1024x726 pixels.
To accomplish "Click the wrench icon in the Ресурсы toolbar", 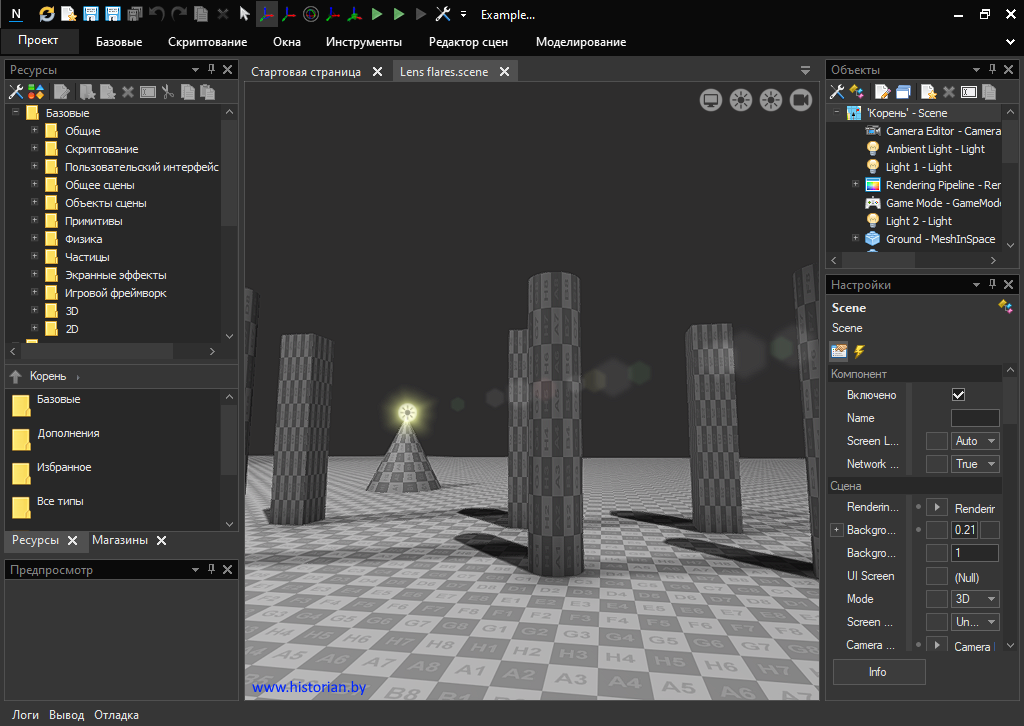I will [16, 92].
